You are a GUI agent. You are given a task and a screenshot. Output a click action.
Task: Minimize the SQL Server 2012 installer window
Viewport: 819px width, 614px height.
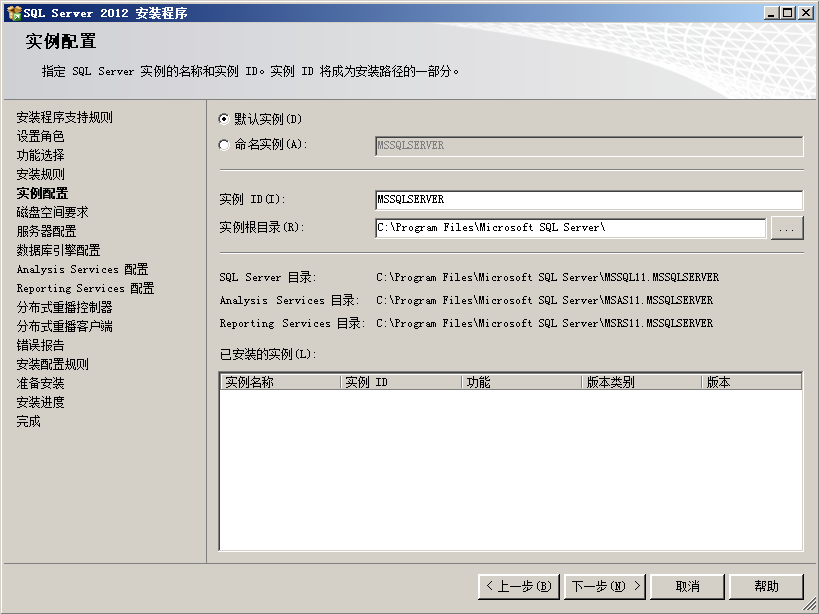(x=771, y=13)
